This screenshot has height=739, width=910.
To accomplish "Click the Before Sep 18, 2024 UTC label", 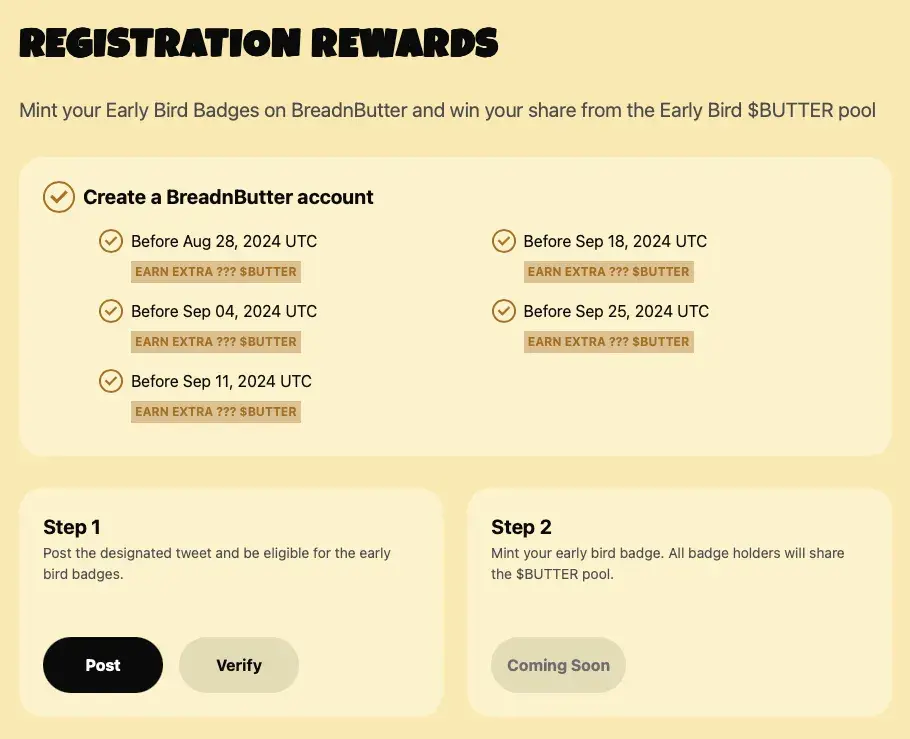I will 615,241.
